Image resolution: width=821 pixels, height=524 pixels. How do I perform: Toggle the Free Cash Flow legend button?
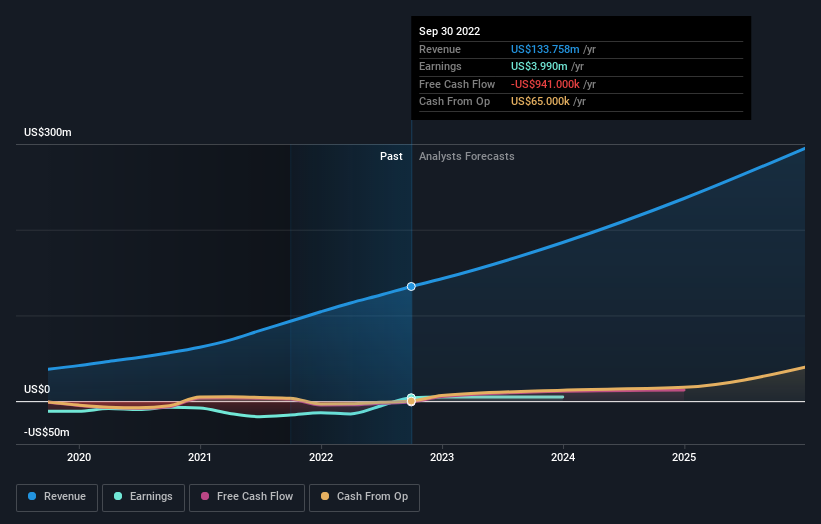[x=247, y=497]
